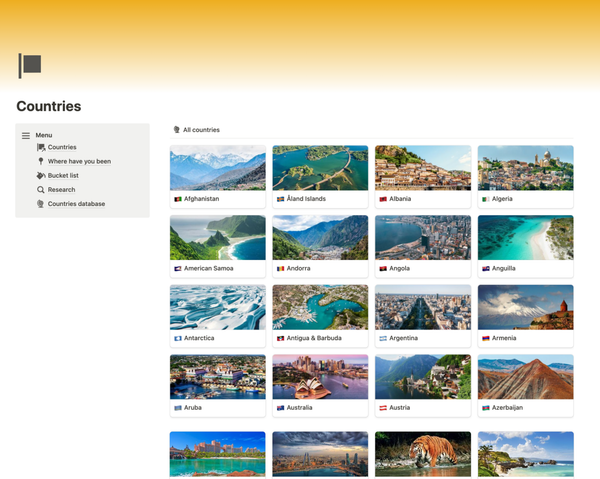
Task: Click the Aruba flag icon
Action: [178, 408]
